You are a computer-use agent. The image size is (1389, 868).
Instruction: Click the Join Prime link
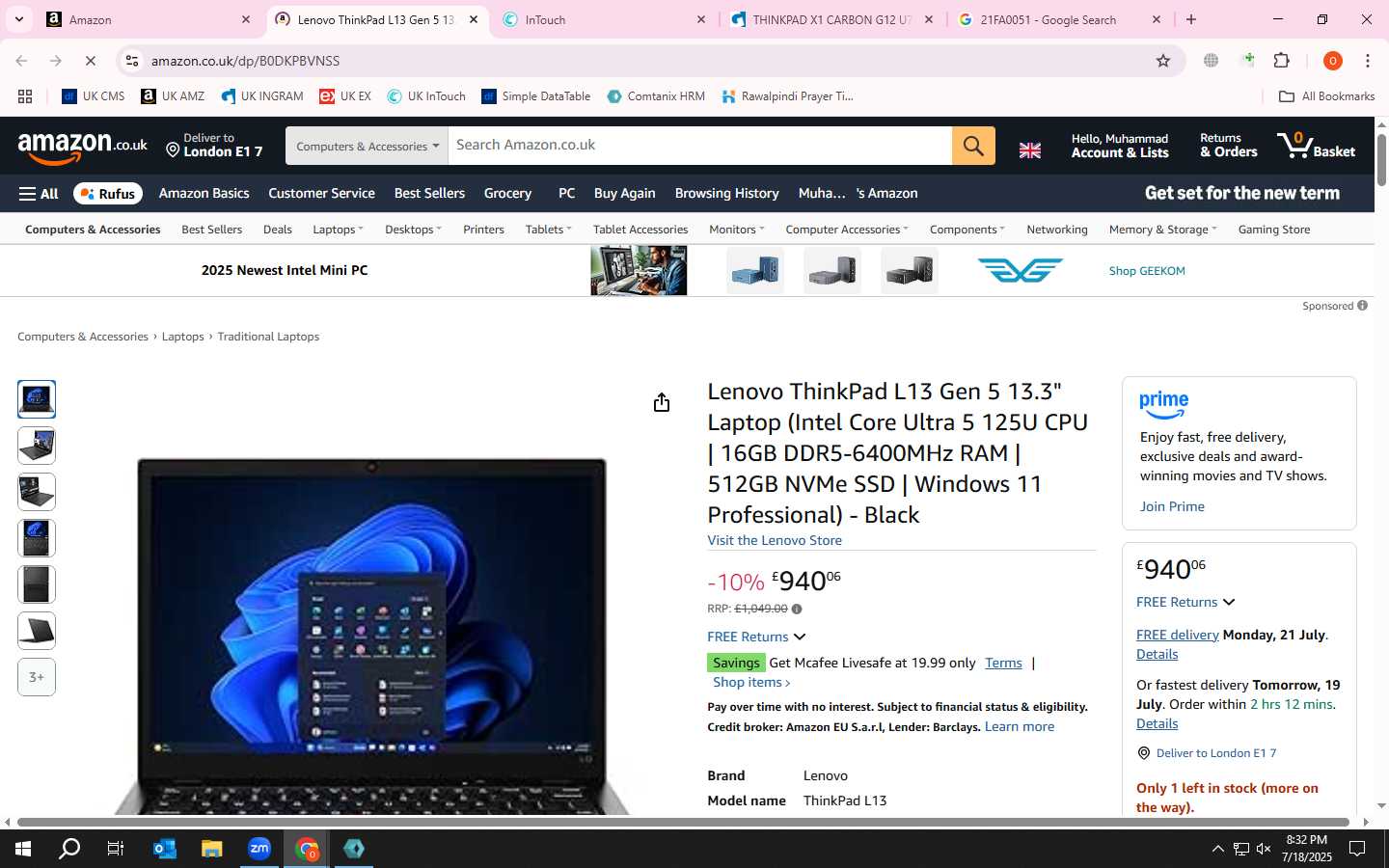(x=1172, y=506)
